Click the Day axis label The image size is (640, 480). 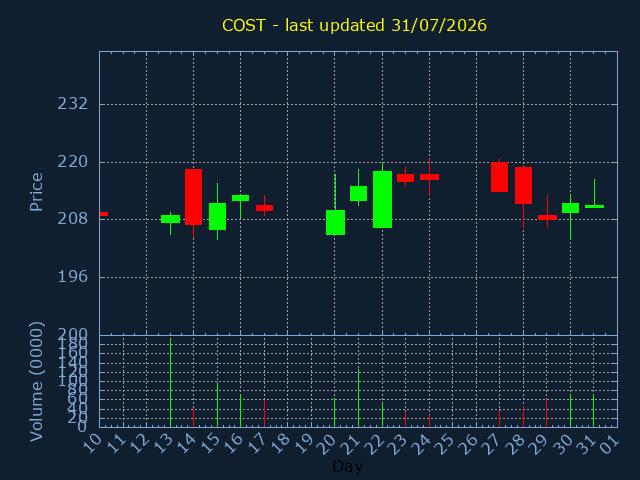(x=347, y=466)
